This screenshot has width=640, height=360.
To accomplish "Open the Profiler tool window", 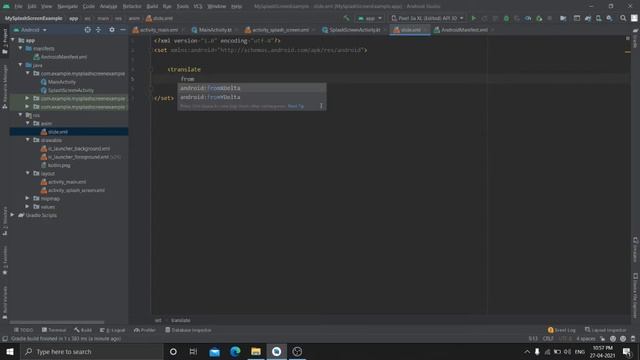I will [x=144, y=330].
